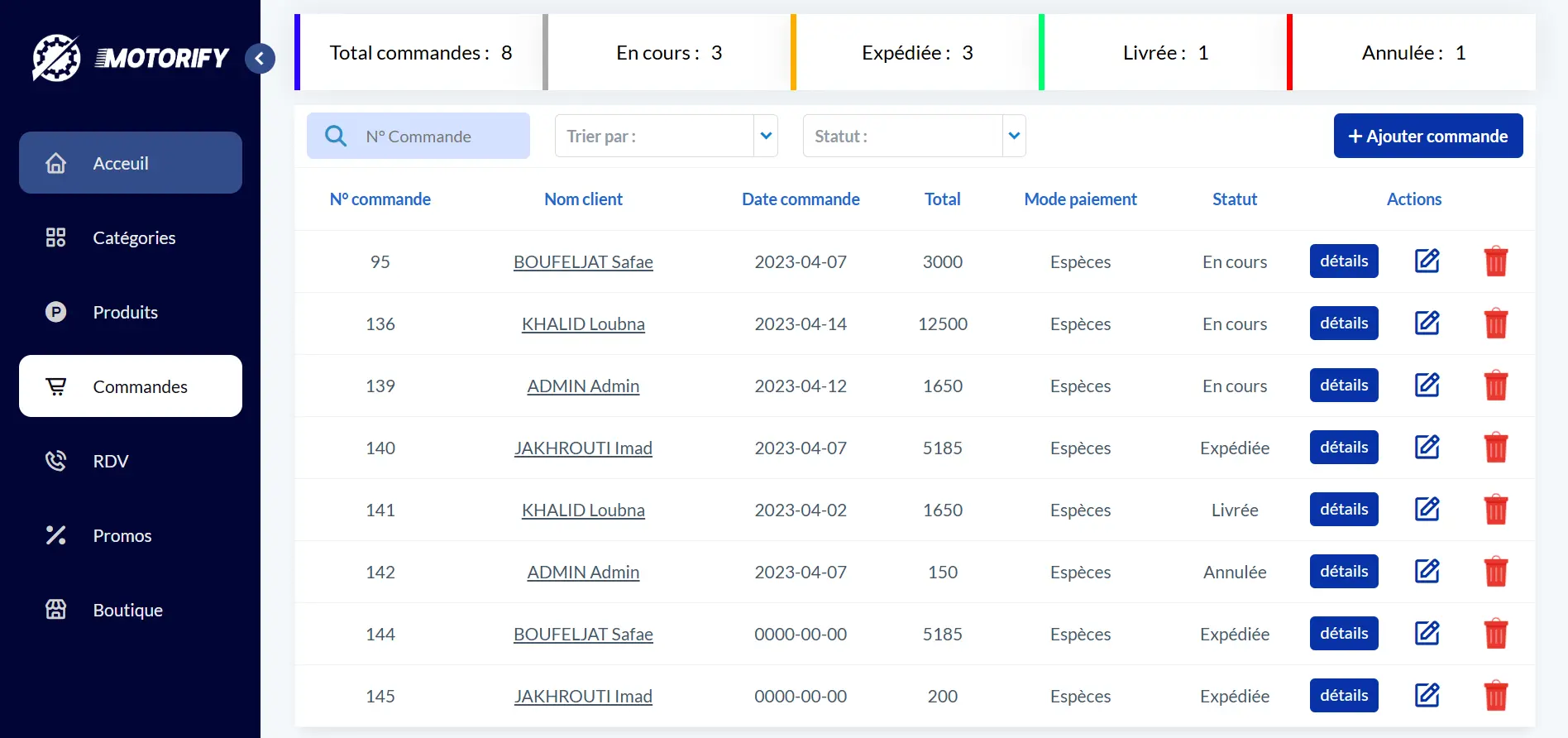Click the red trash icon for order 145
Screen dimensions: 1568x738
(x=1495, y=696)
